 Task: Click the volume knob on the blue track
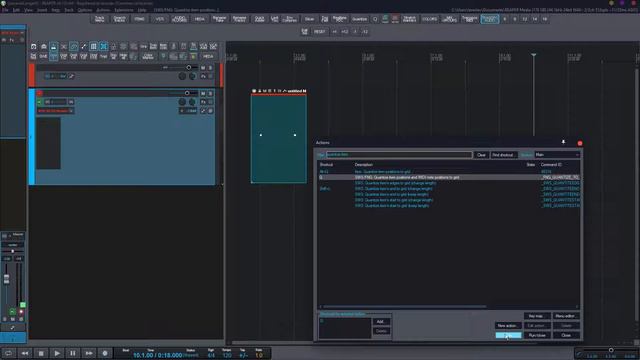click(x=187, y=93)
